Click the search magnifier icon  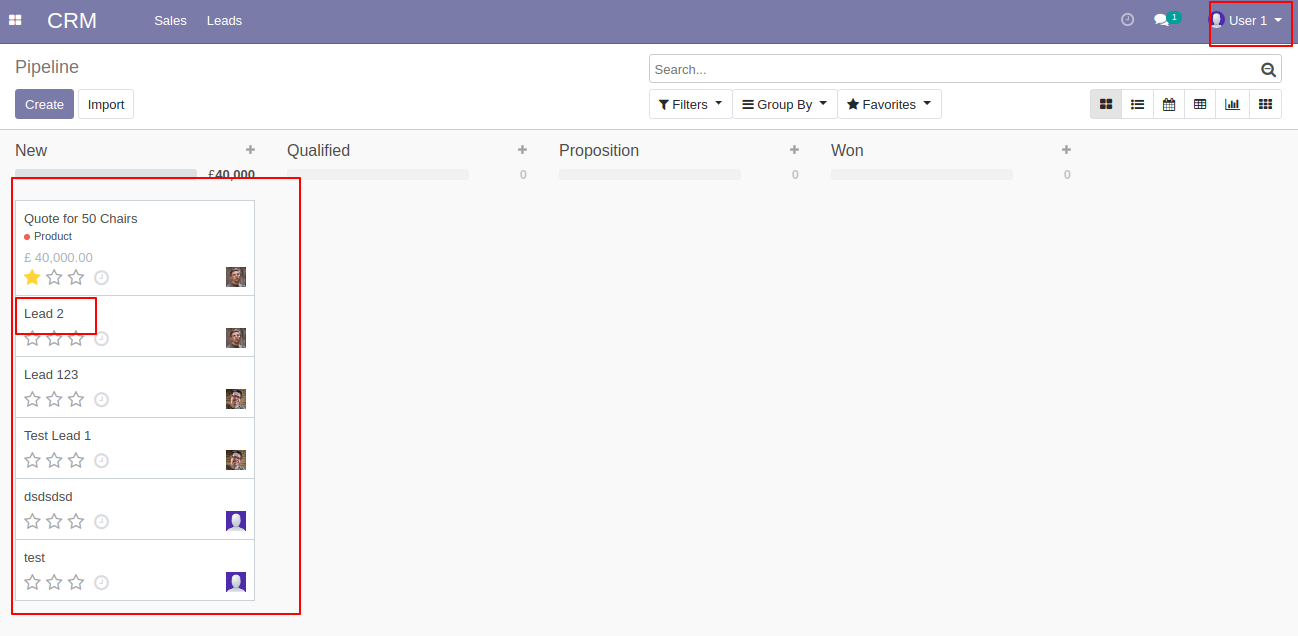(x=1268, y=69)
